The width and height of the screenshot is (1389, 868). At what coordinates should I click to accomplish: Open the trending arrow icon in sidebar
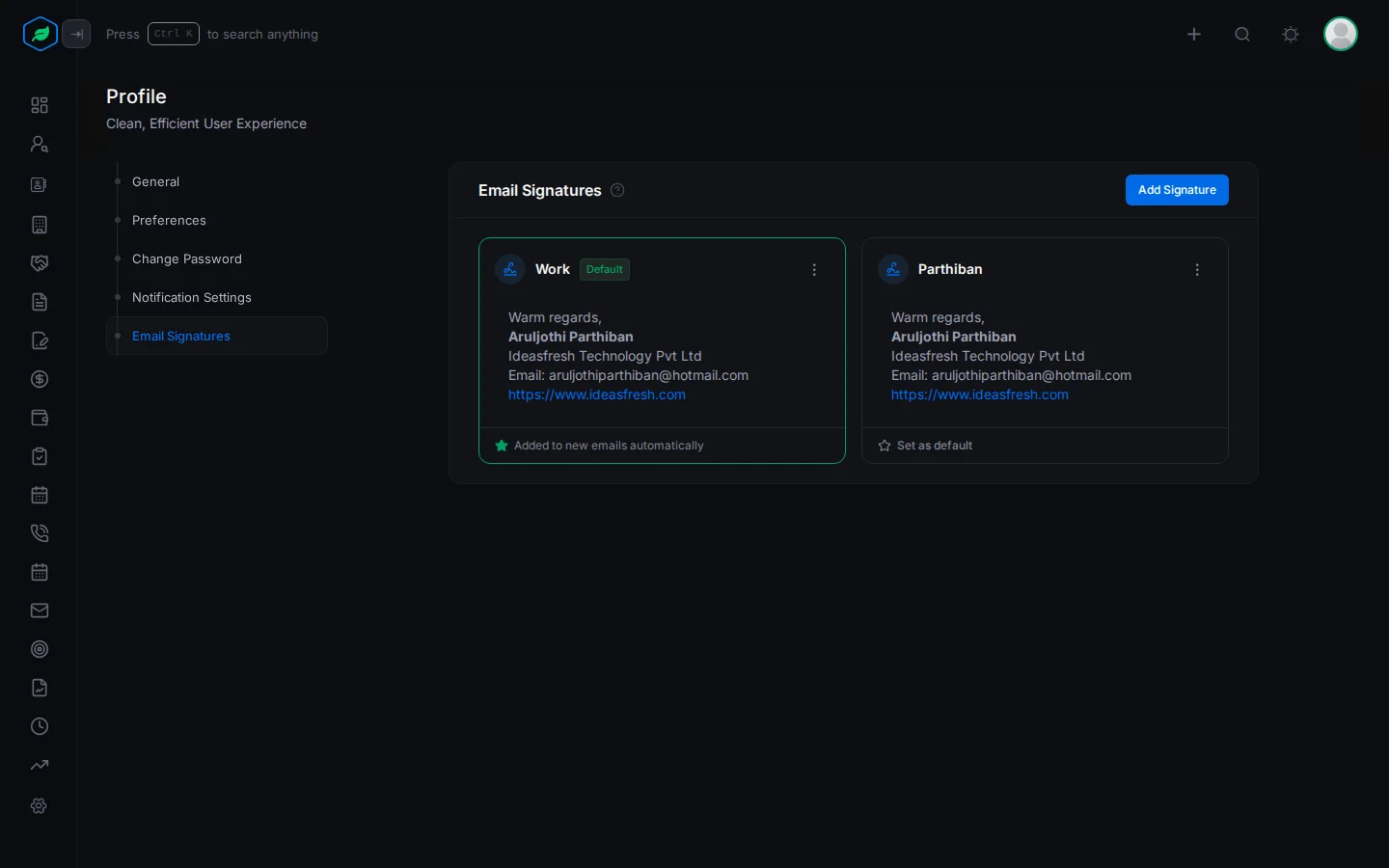click(x=40, y=765)
